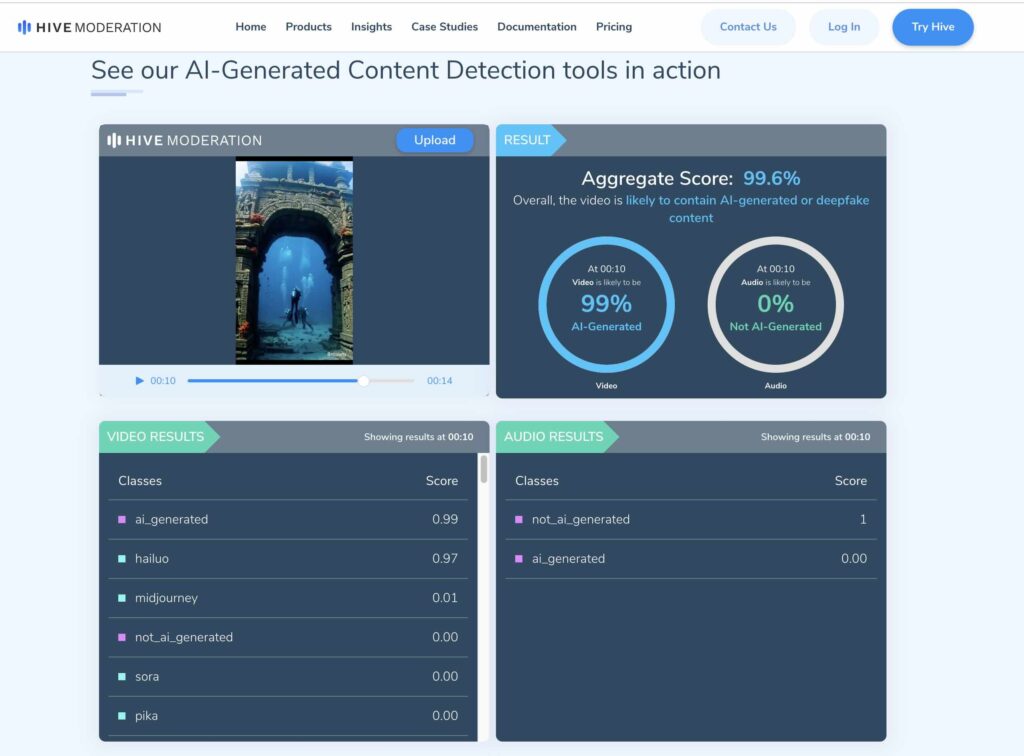Viewport: 1024px width, 756px height.
Task: Select ai_generated row in Audio Results
Action: tap(691, 559)
